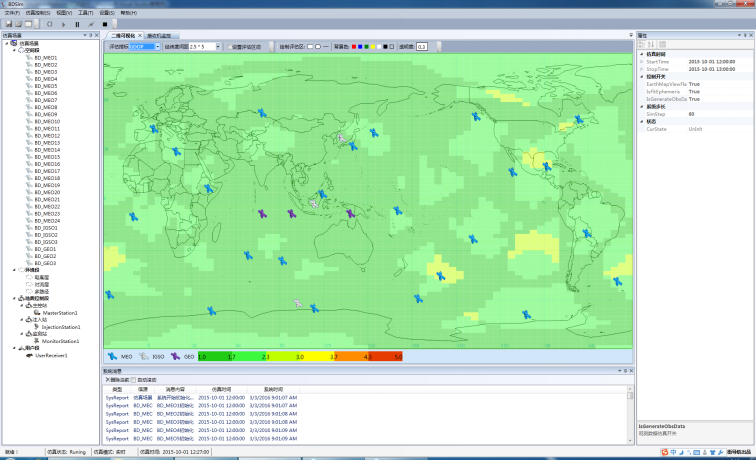Viewport: 756px width, 460px height.
Task: Collapse the ground control segment node
Action: pos(14,298)
